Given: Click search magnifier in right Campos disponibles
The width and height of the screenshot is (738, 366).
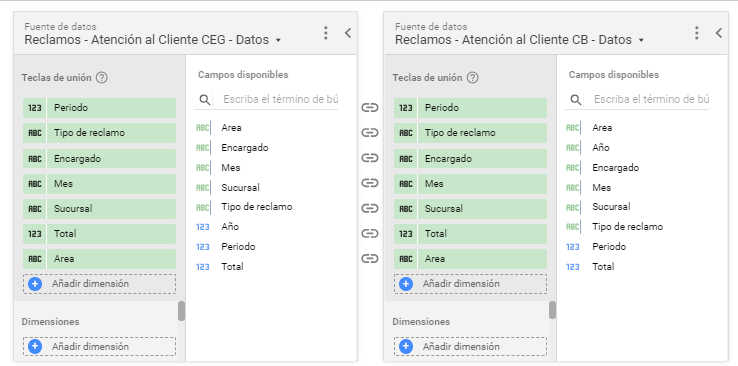Looking at the screenshot, I should coord(576,100).
